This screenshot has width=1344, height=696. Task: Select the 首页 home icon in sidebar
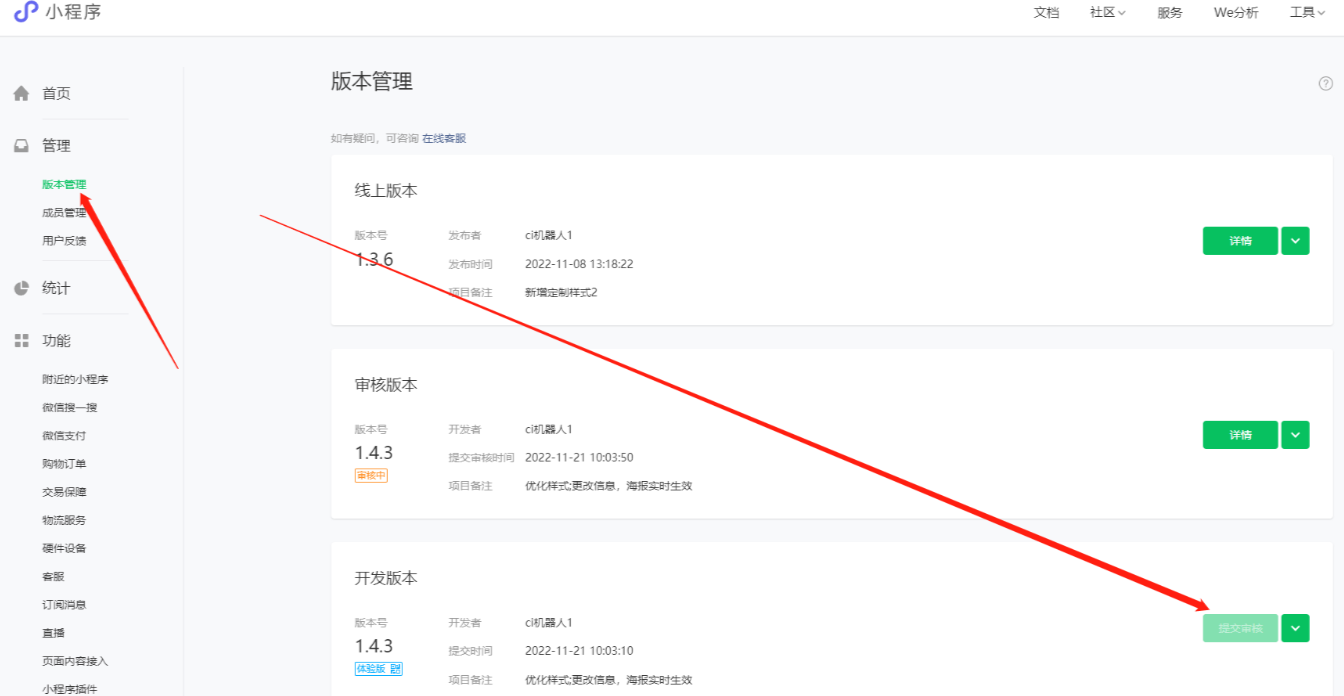click(21, 93)
